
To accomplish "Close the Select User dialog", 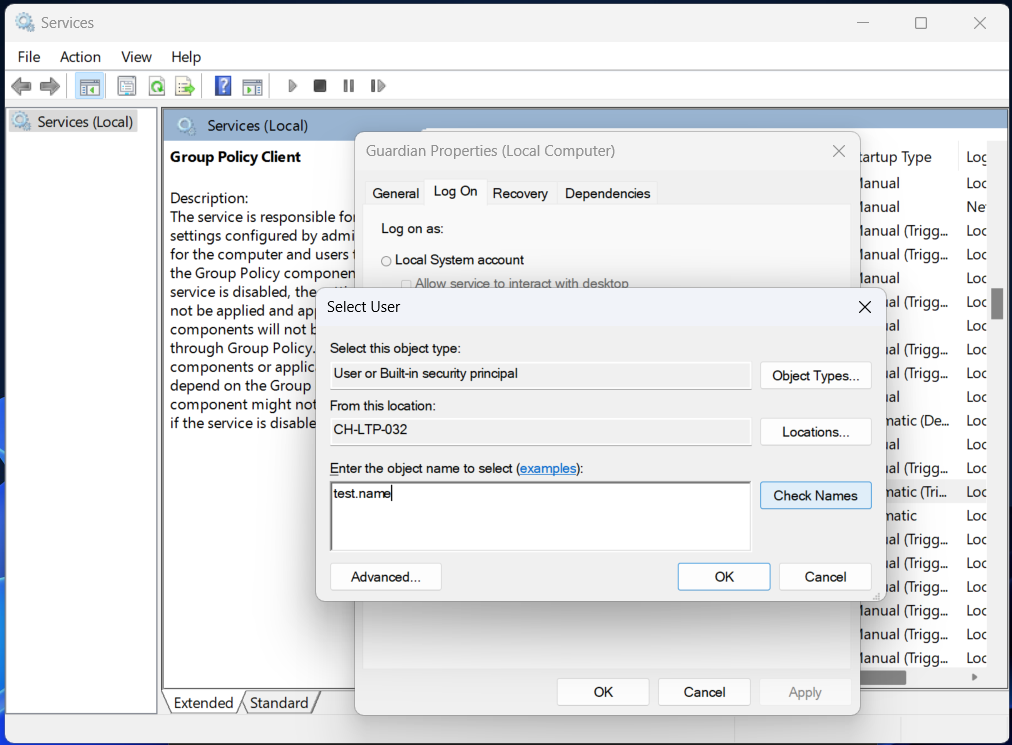I will (865, 307).
